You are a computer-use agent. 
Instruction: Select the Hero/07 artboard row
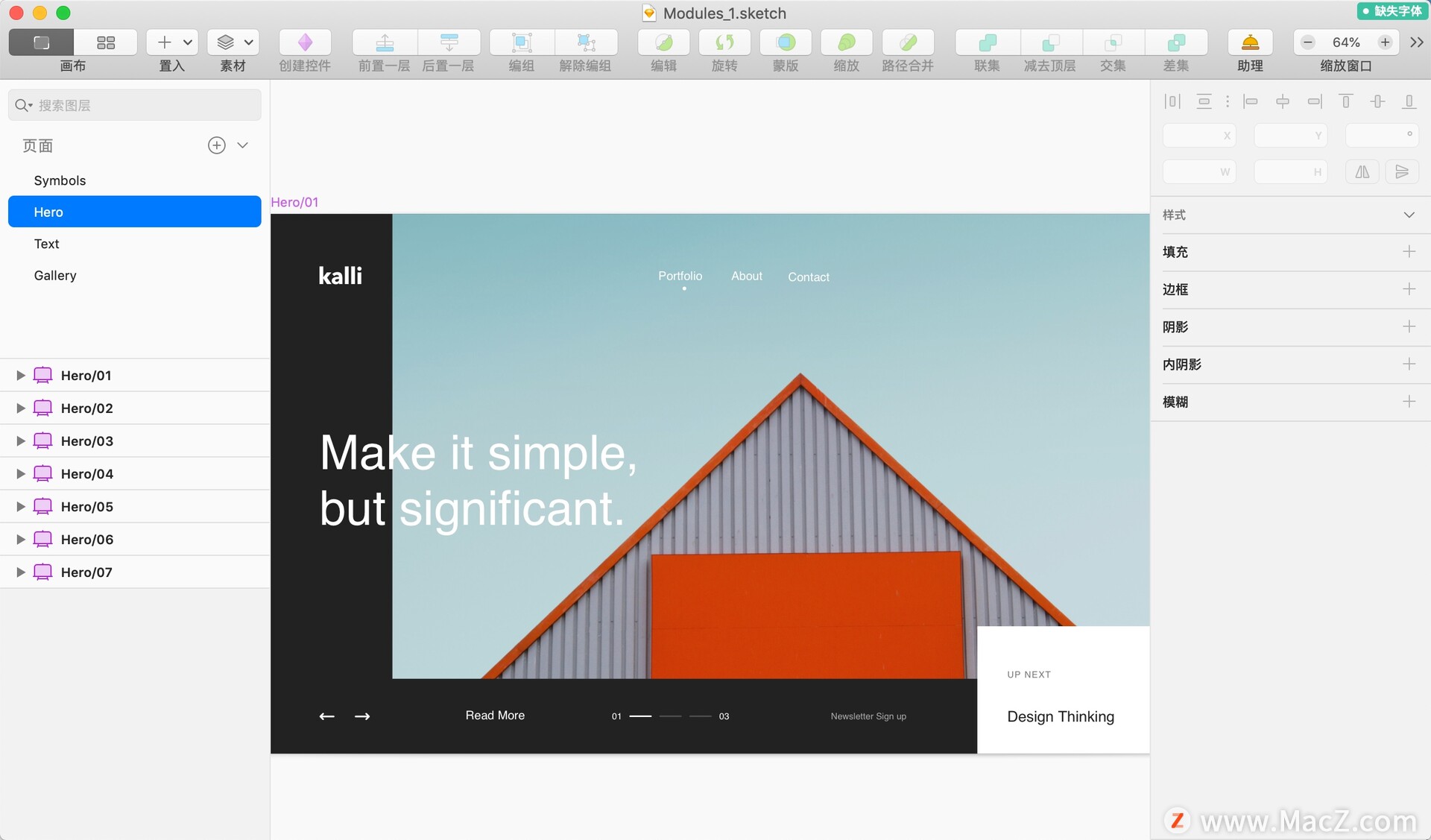135,572
